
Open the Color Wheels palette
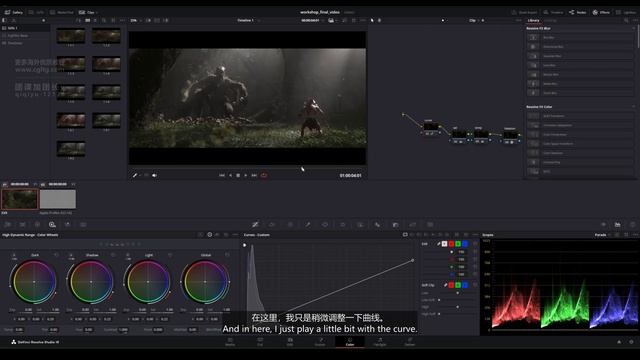(37, 224)
